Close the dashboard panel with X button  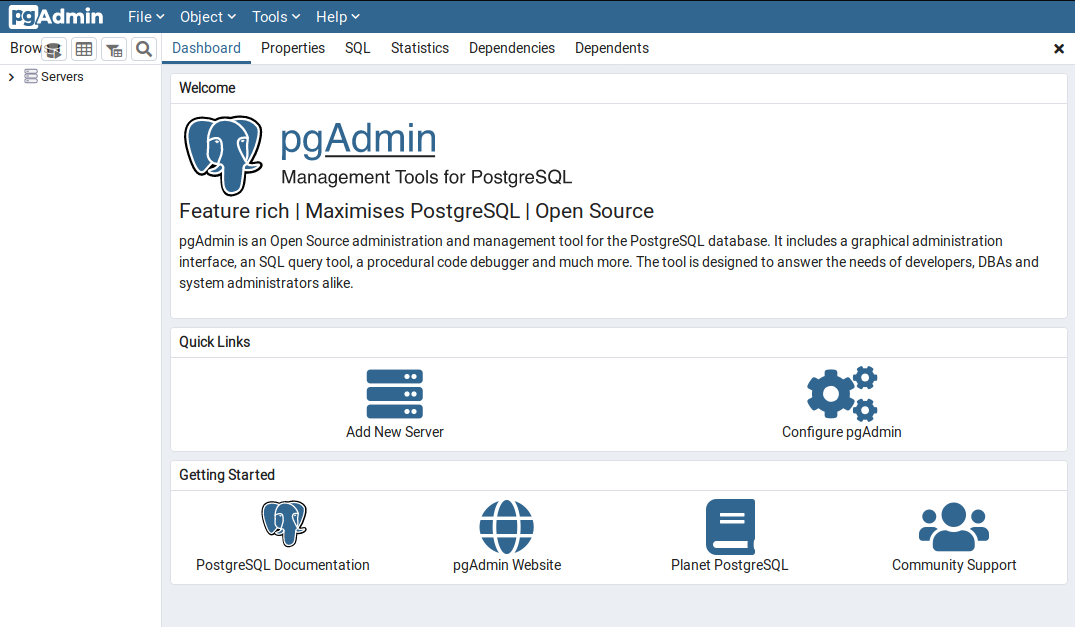1059,48
